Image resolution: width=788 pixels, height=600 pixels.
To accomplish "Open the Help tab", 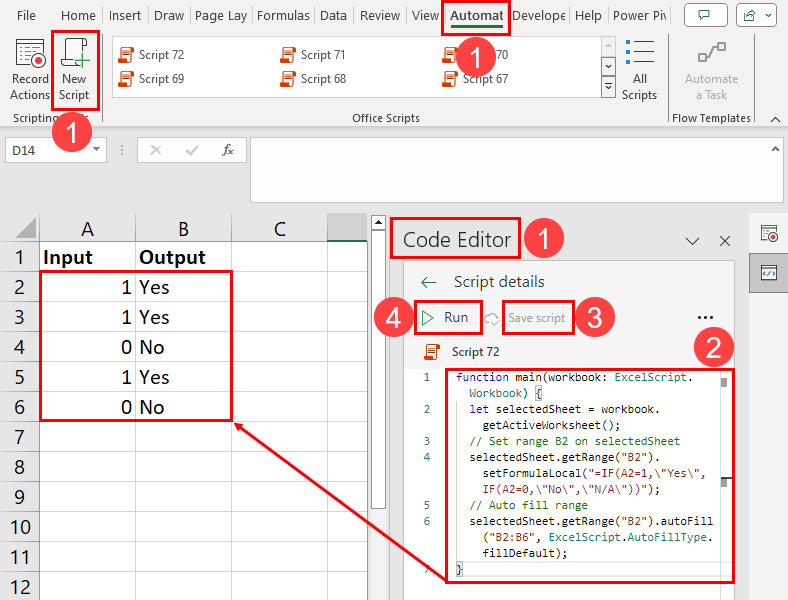I will point(588,16).
